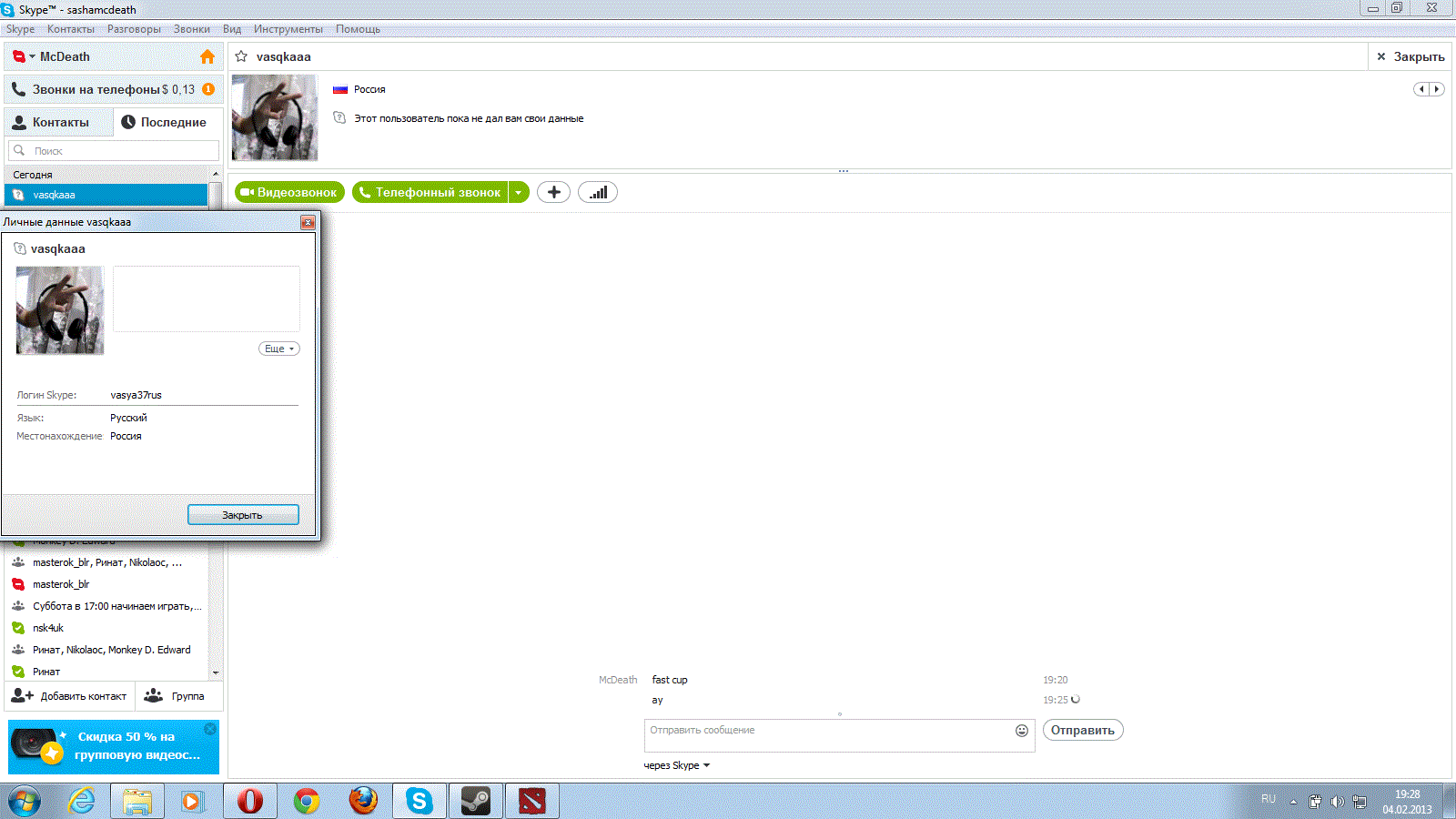Open the Помощь menu
Screen dimensions: 1456x819
358,29
